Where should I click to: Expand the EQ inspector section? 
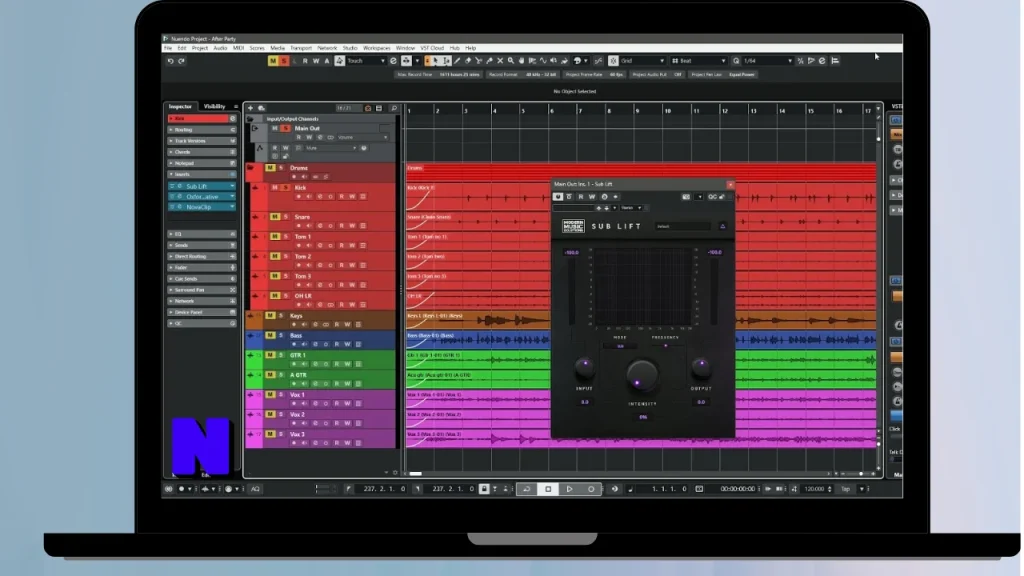pos(202,234)
